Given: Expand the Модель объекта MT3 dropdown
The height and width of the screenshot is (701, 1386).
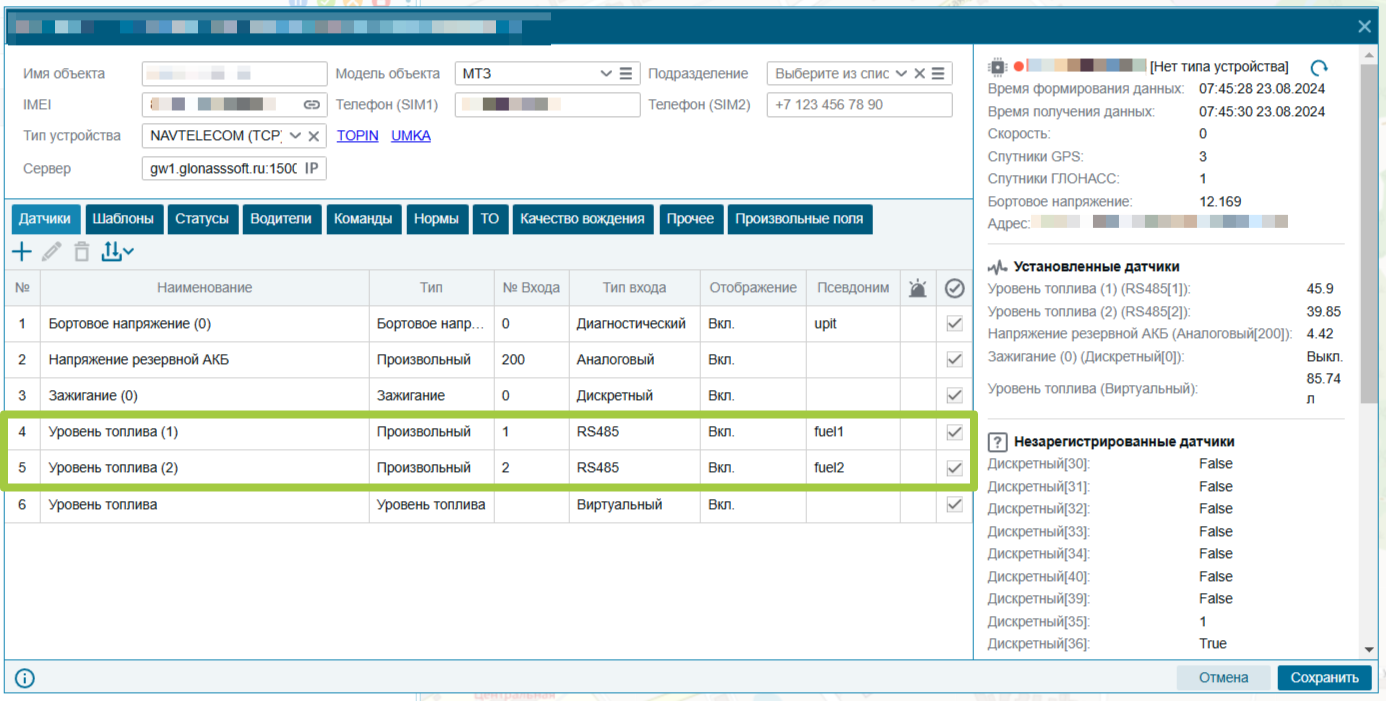Looking at the screenshot, I should click(606, 73).
